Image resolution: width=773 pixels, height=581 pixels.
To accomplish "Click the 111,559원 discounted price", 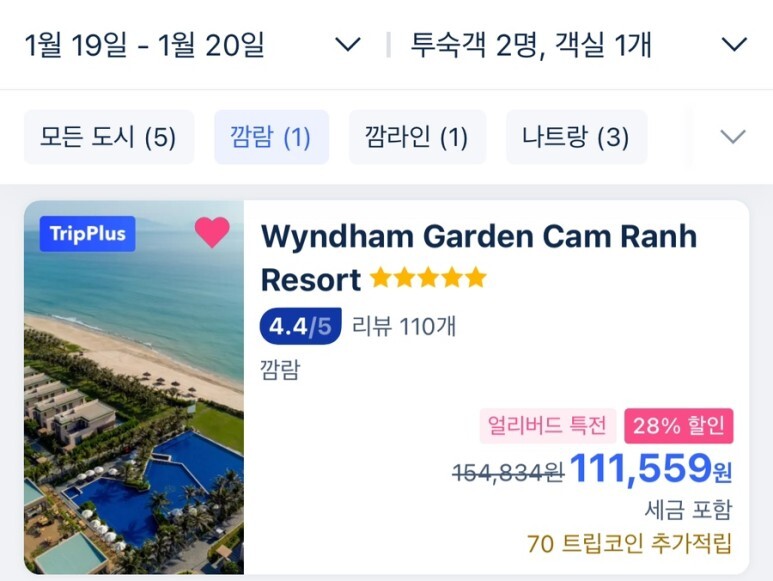I will point(651,468).
